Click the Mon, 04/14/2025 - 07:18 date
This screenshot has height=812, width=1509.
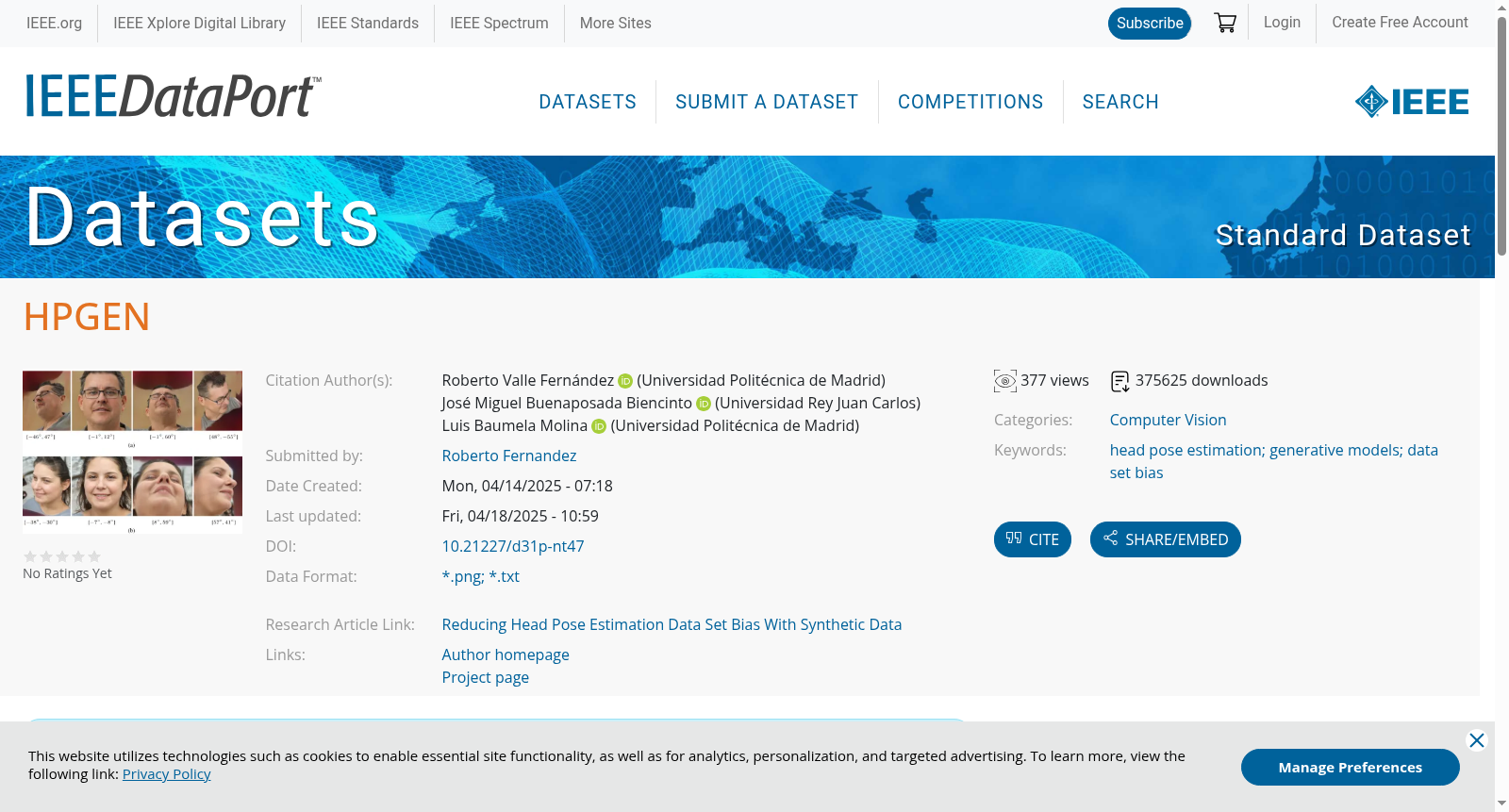pyautogui.click(x=527, y=486)
